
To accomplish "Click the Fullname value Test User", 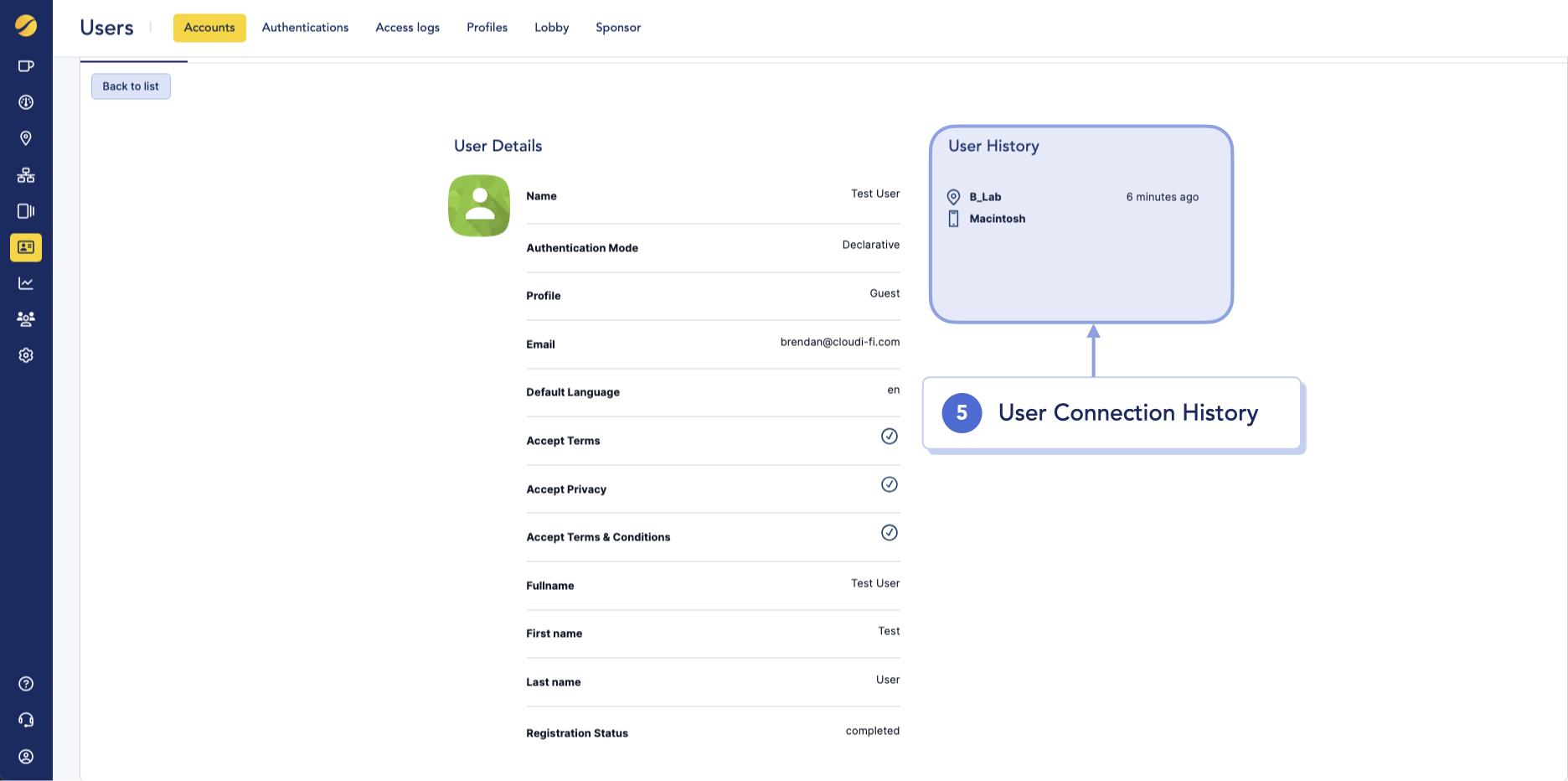I will coord(875,583).
